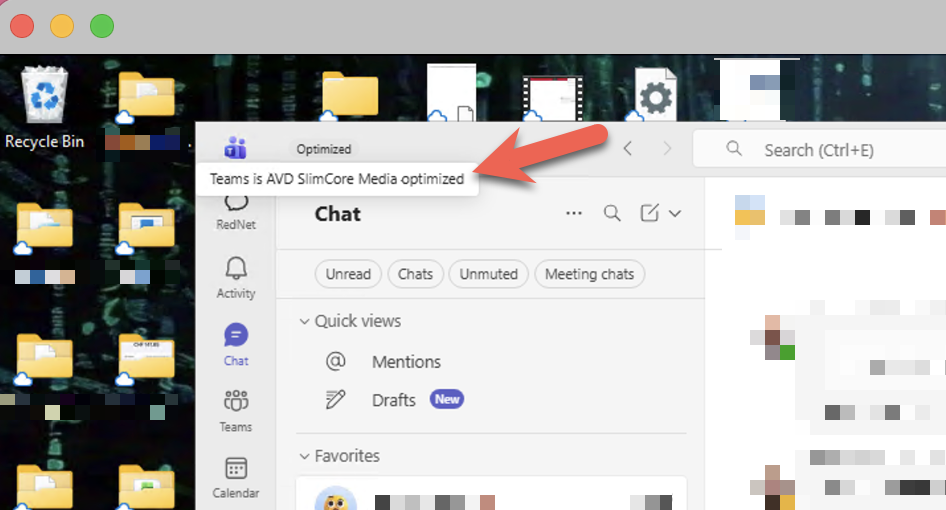This screenshot has width=946, height=510.
Task: Toggle the Unread filter chip
Action: coord(348,274)
